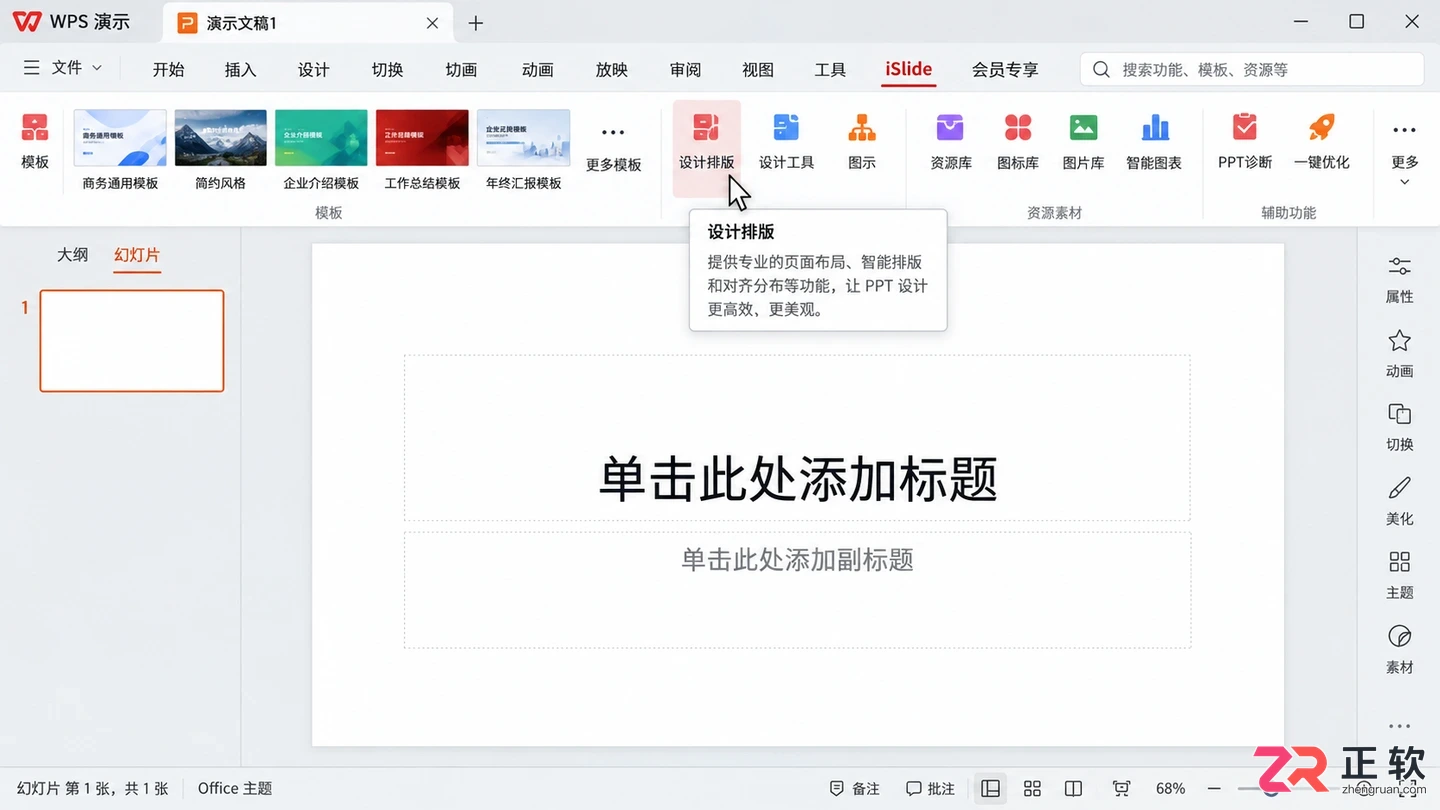This screenshot has height=810, width=1440.
Task: Open the 会员专享 ribbon tab
Action: click(1005, 69)
